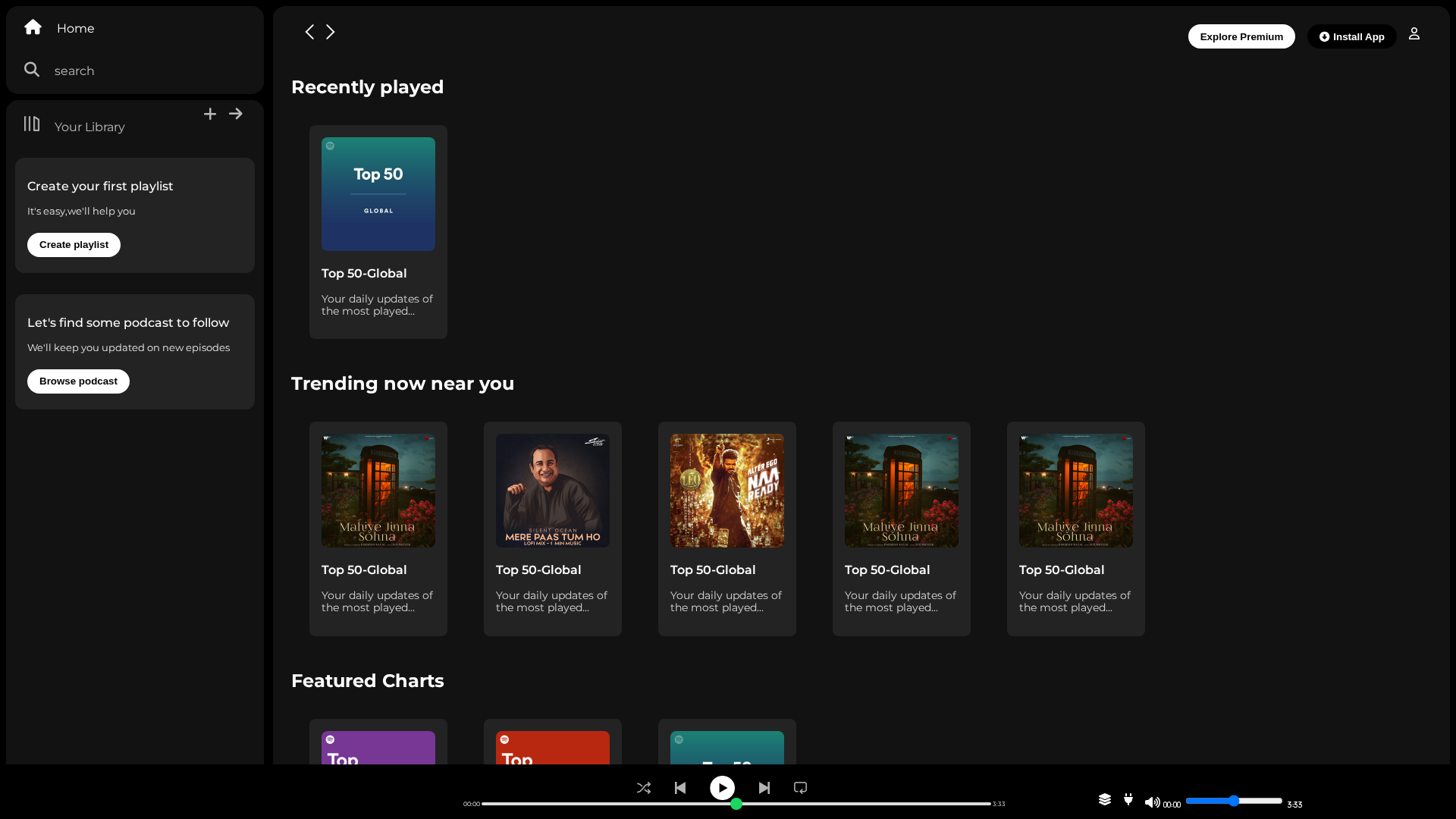The width and height of the screenshot is (1456, 819).
Task: Open last trending Mahiye Jinna Sohna cover
Action: tap(1076, 491)
